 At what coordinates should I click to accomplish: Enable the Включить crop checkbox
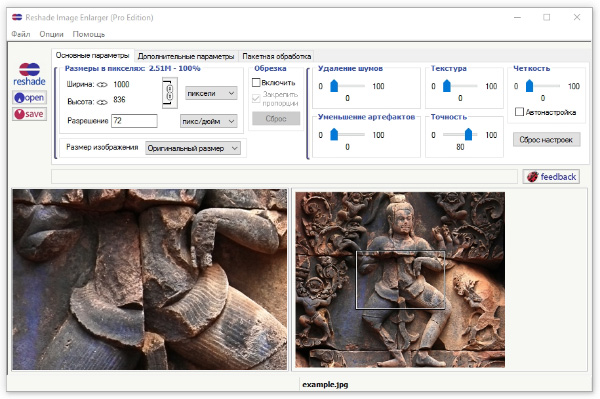click(x=256, y=83)
